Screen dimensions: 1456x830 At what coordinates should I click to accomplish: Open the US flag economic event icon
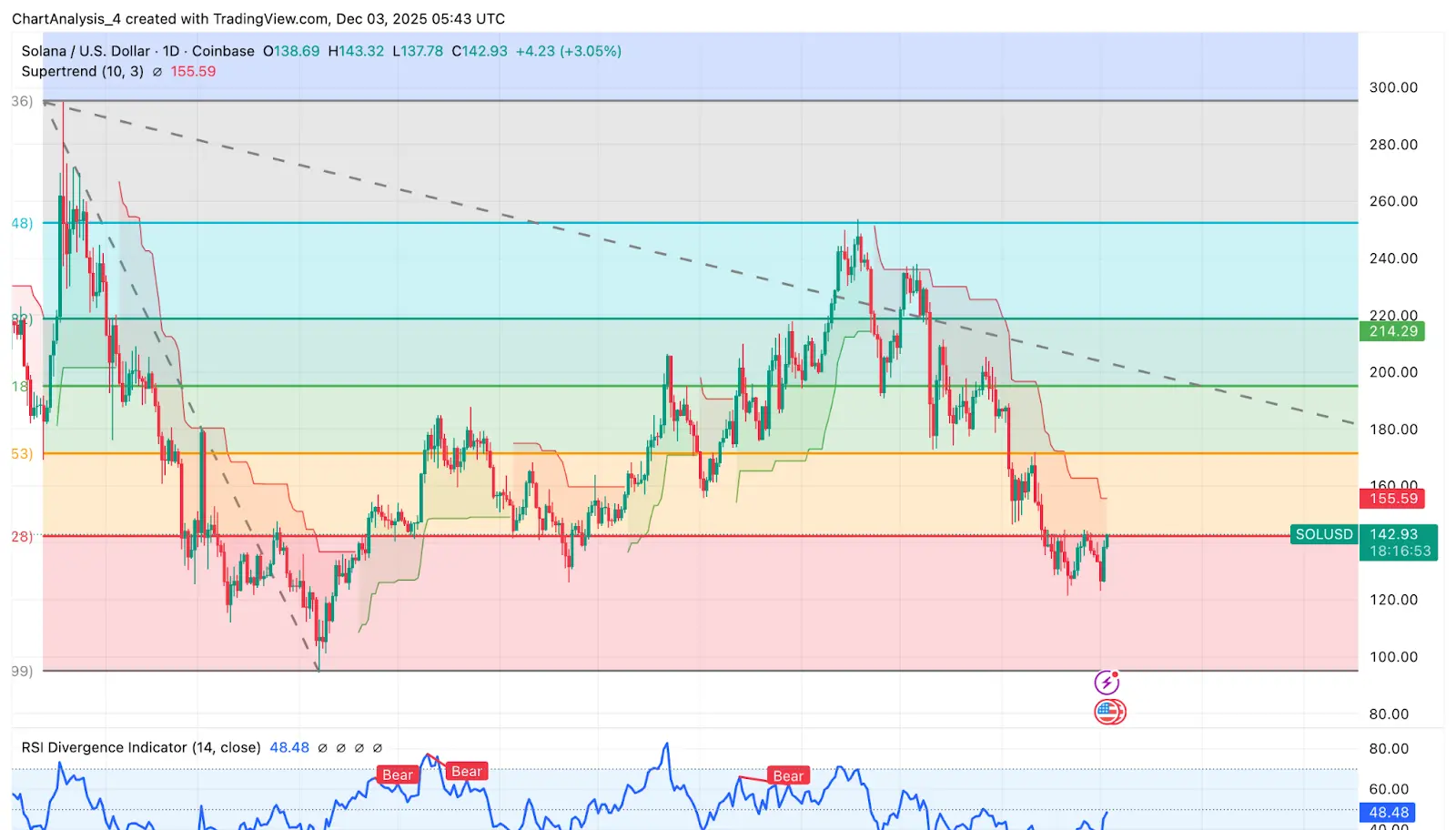[x=1109, y=712]
